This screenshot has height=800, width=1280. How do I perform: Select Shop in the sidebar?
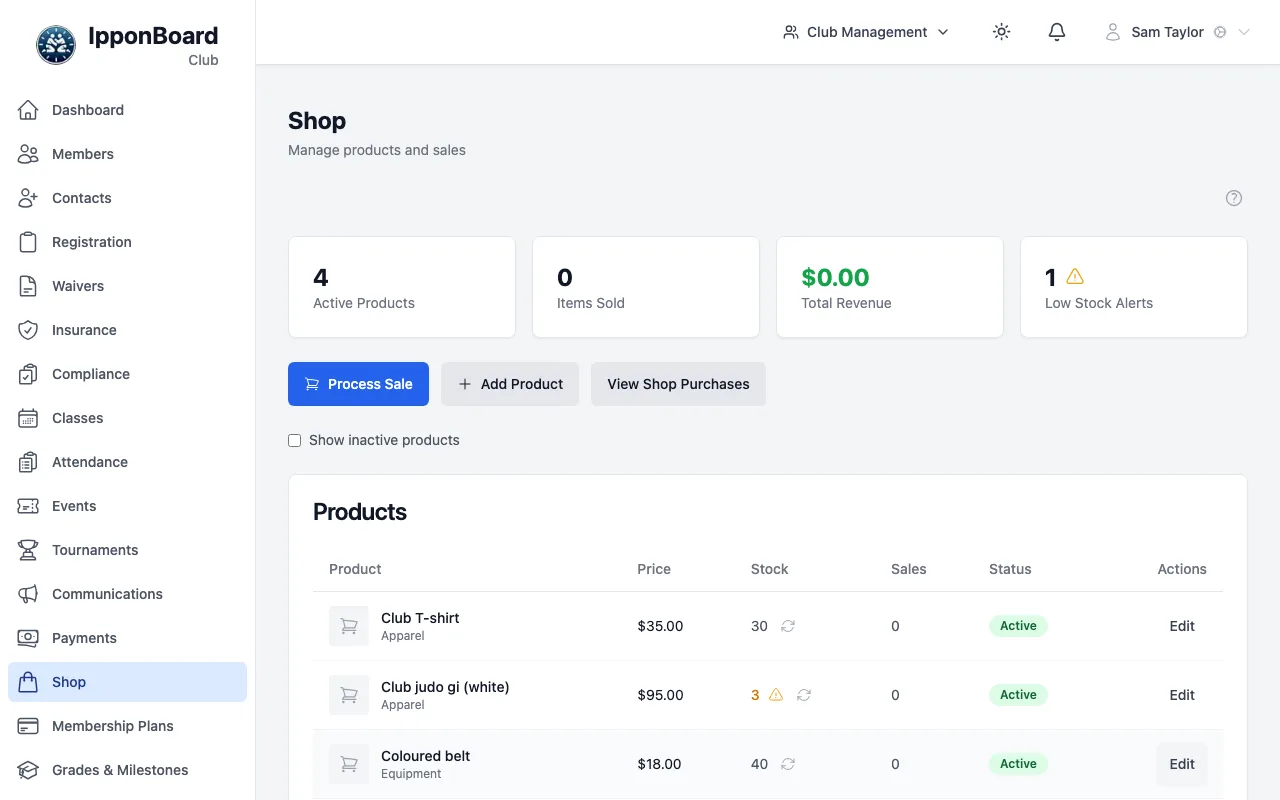[127, 682]
